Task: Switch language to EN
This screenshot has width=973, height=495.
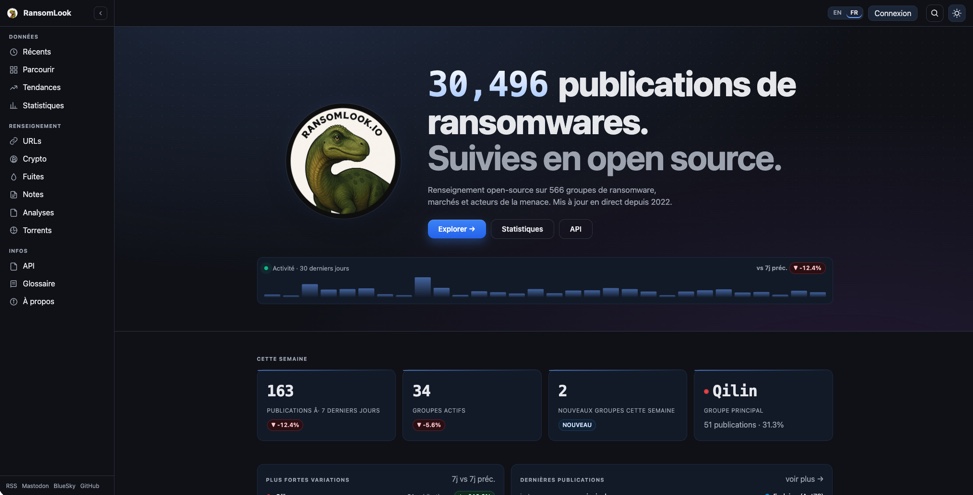Action: point(837,13)
